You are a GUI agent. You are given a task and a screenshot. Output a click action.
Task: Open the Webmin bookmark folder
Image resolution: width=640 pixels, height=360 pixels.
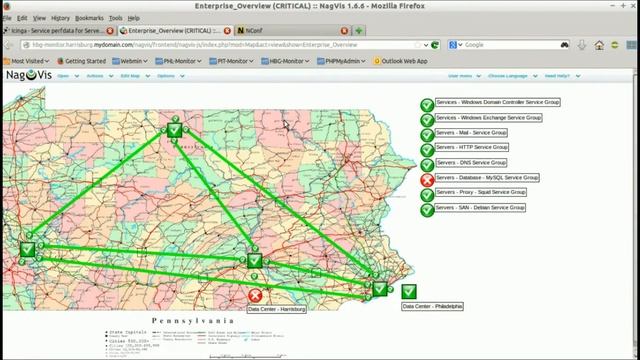point(130,61)
